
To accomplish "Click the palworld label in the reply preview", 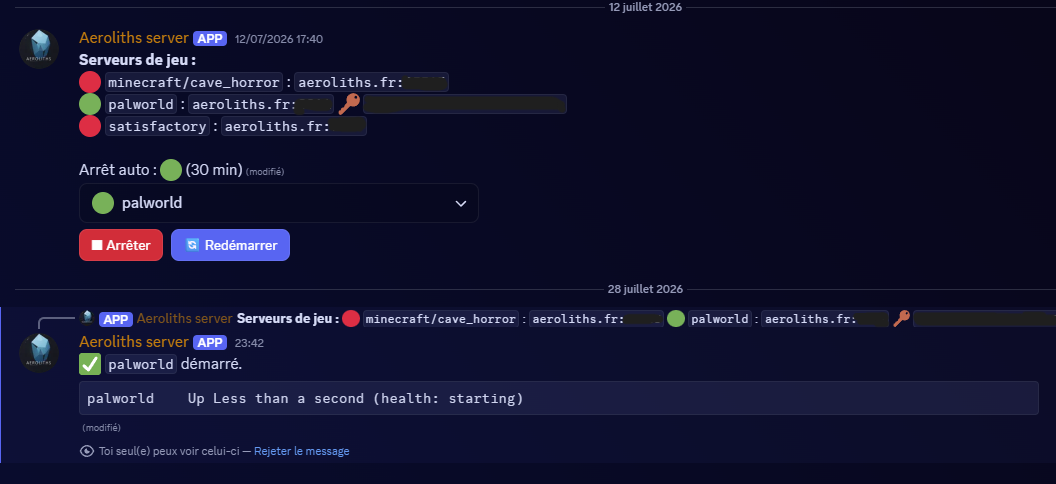I will (720, 319).
